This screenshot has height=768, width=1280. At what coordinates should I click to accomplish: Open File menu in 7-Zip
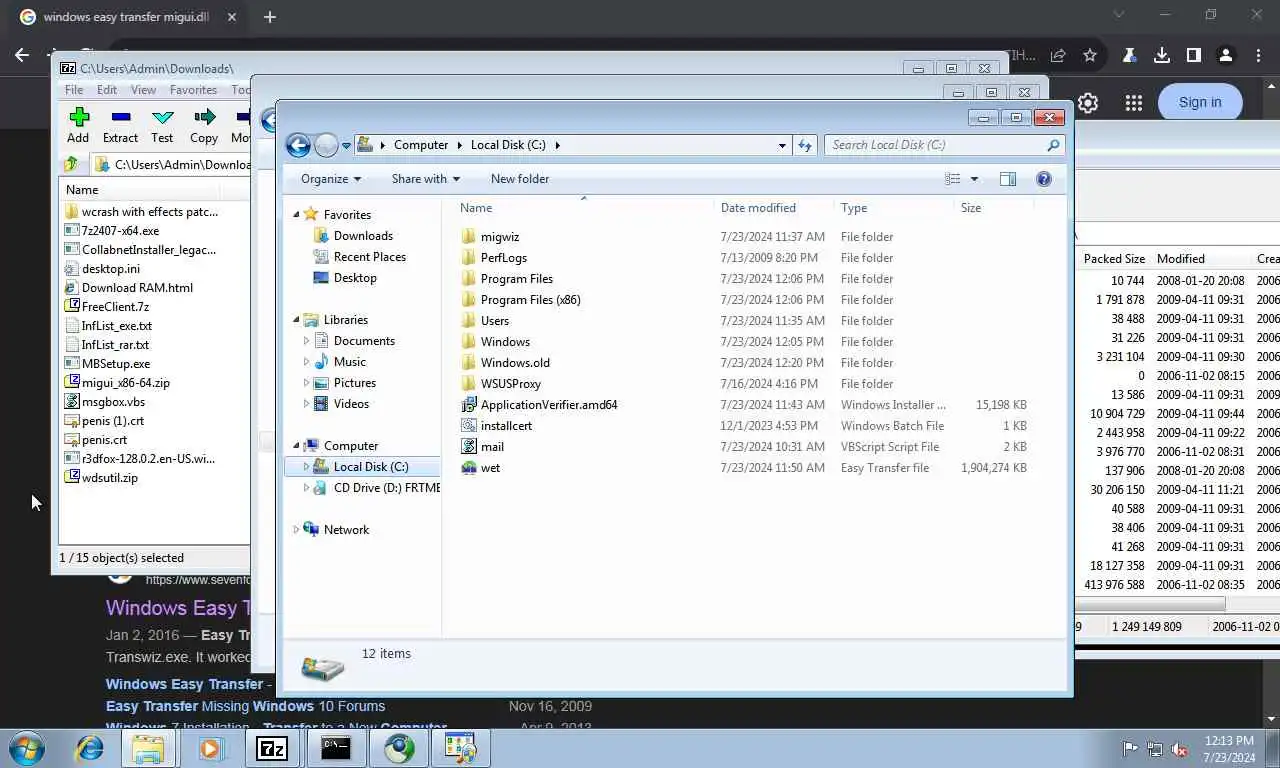(x=74, y=90)
